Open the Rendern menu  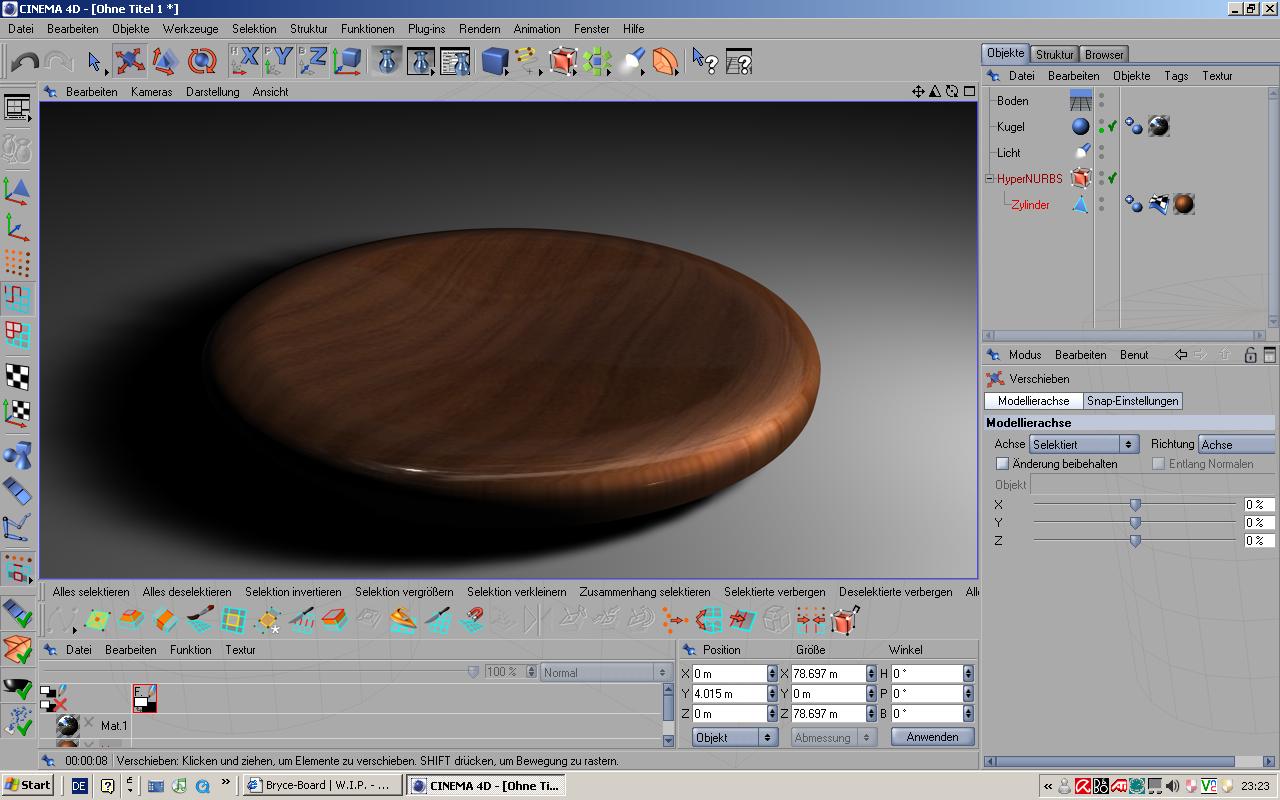[479, 29]
